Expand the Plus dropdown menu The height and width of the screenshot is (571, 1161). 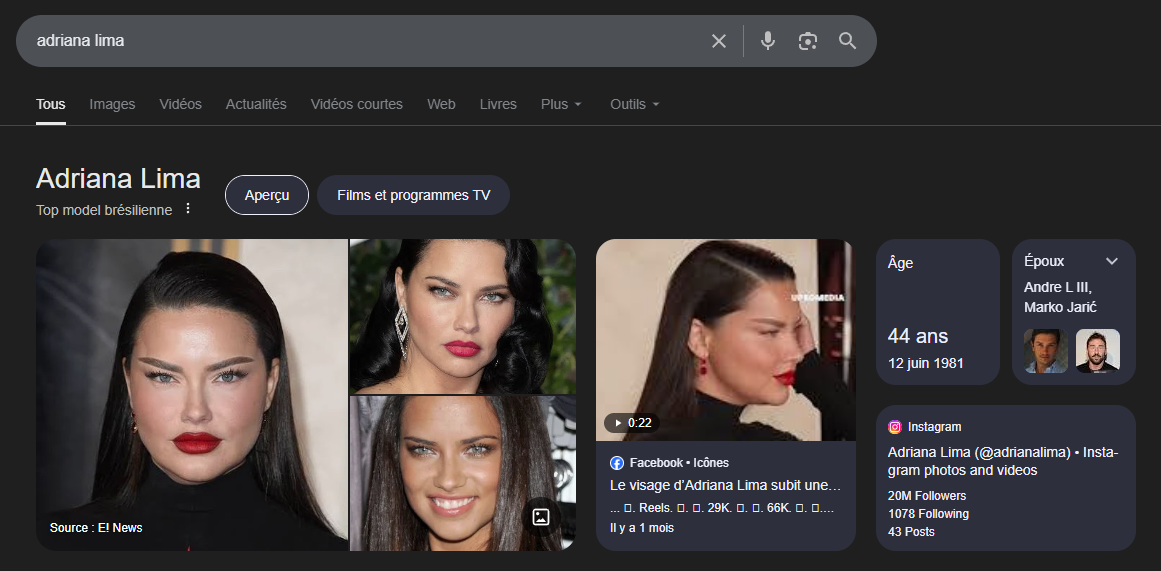[561, 104]
